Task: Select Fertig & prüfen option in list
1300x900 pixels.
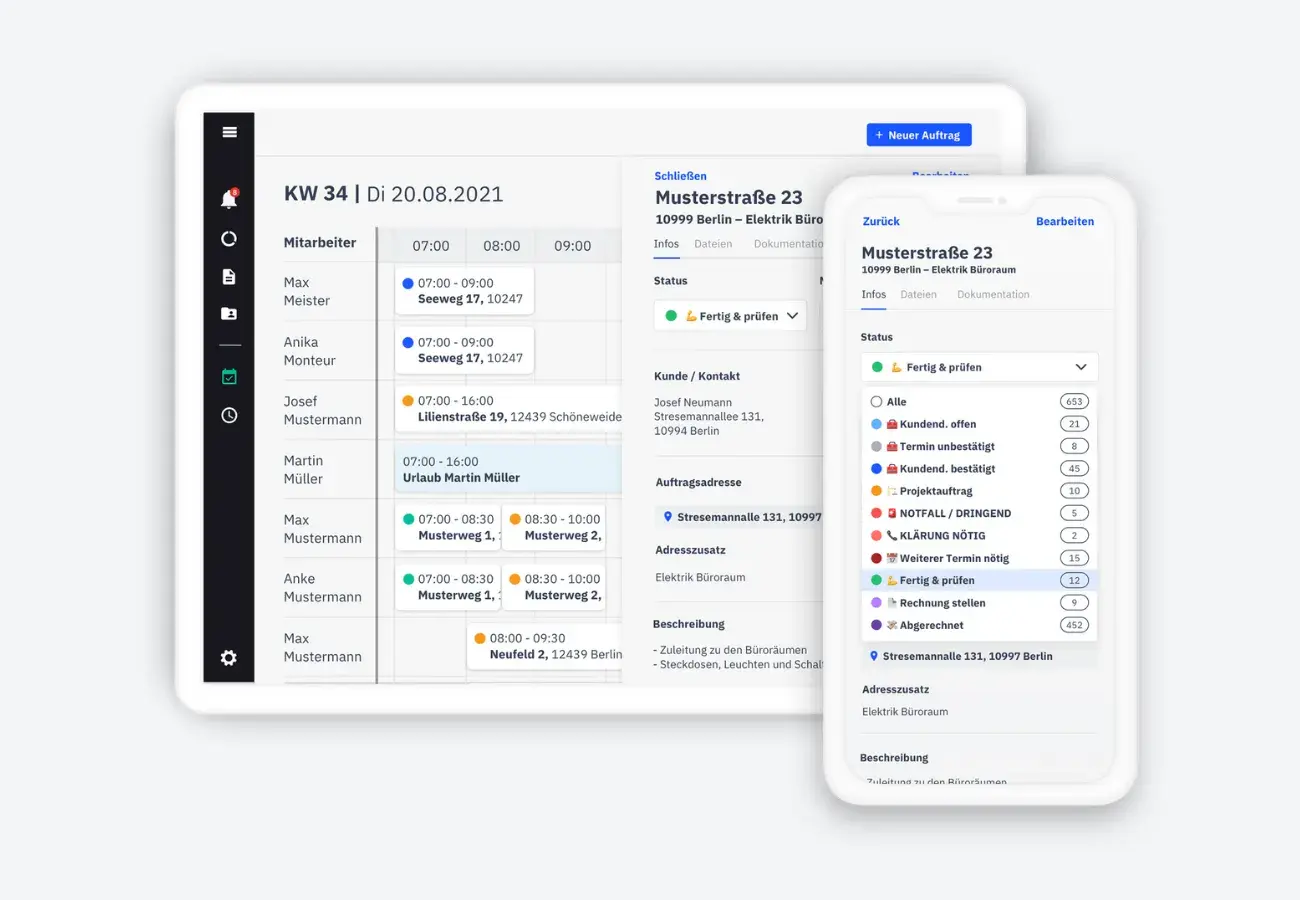Action: (x=980, y=580)
